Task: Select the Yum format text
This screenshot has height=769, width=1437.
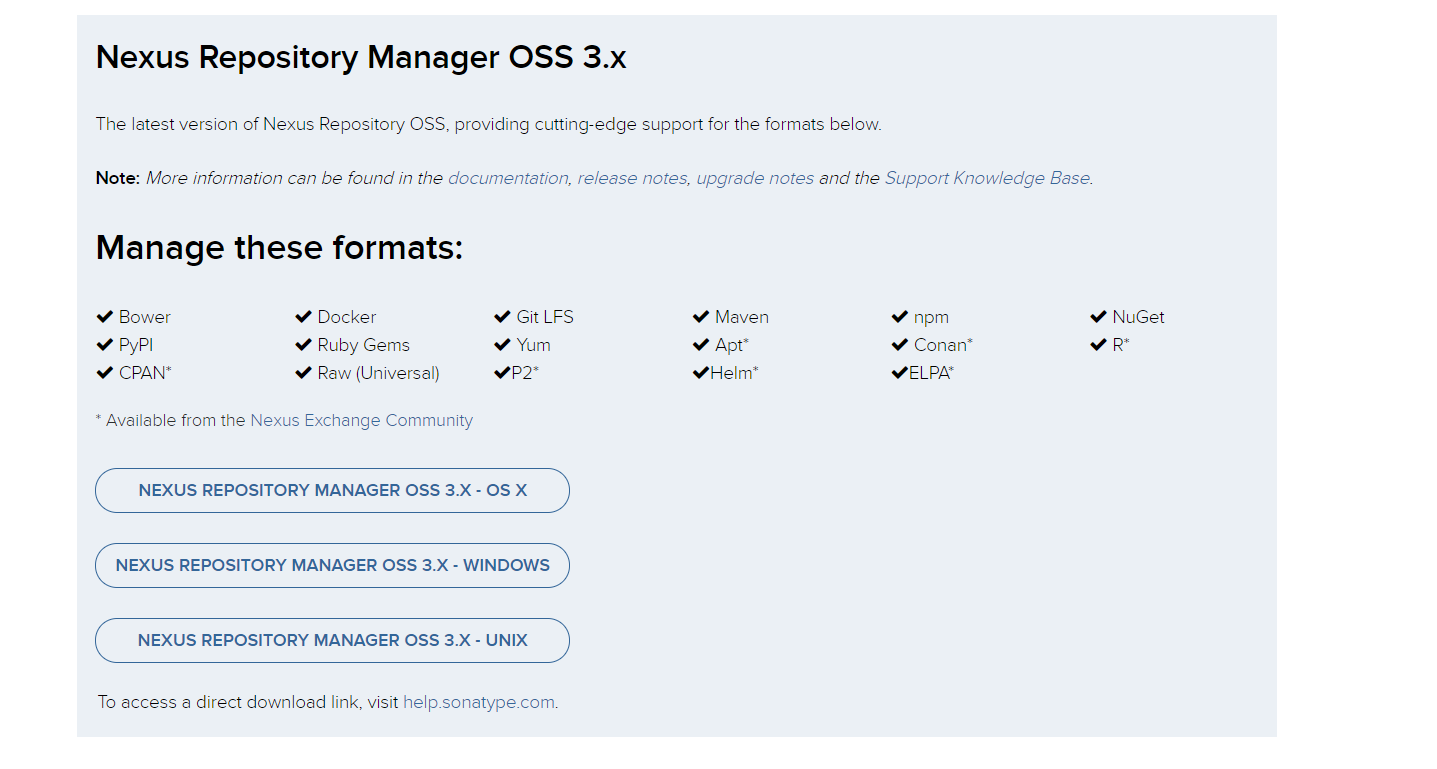Action: [534, 345]
